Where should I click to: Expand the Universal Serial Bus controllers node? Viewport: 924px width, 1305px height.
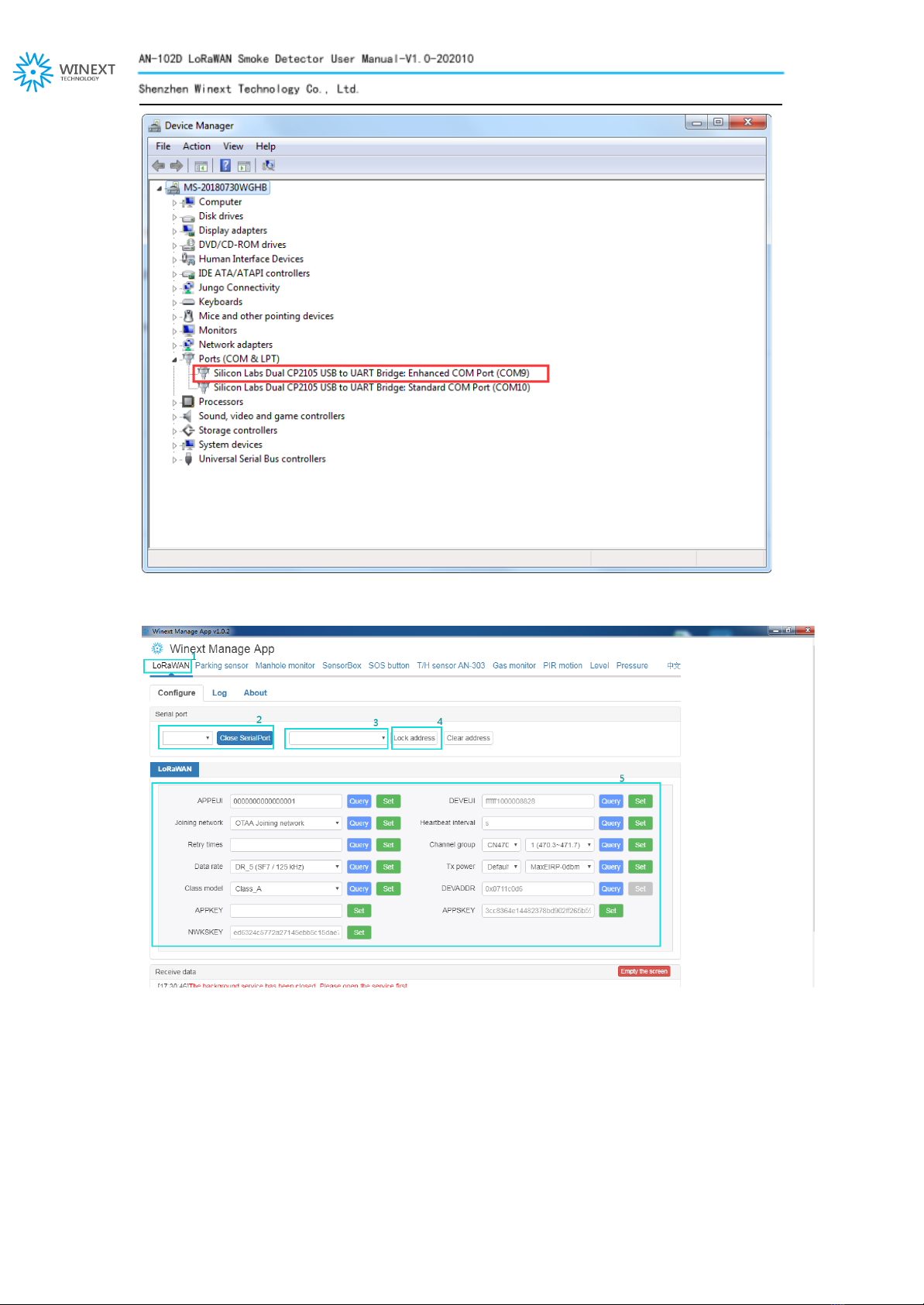174,460
